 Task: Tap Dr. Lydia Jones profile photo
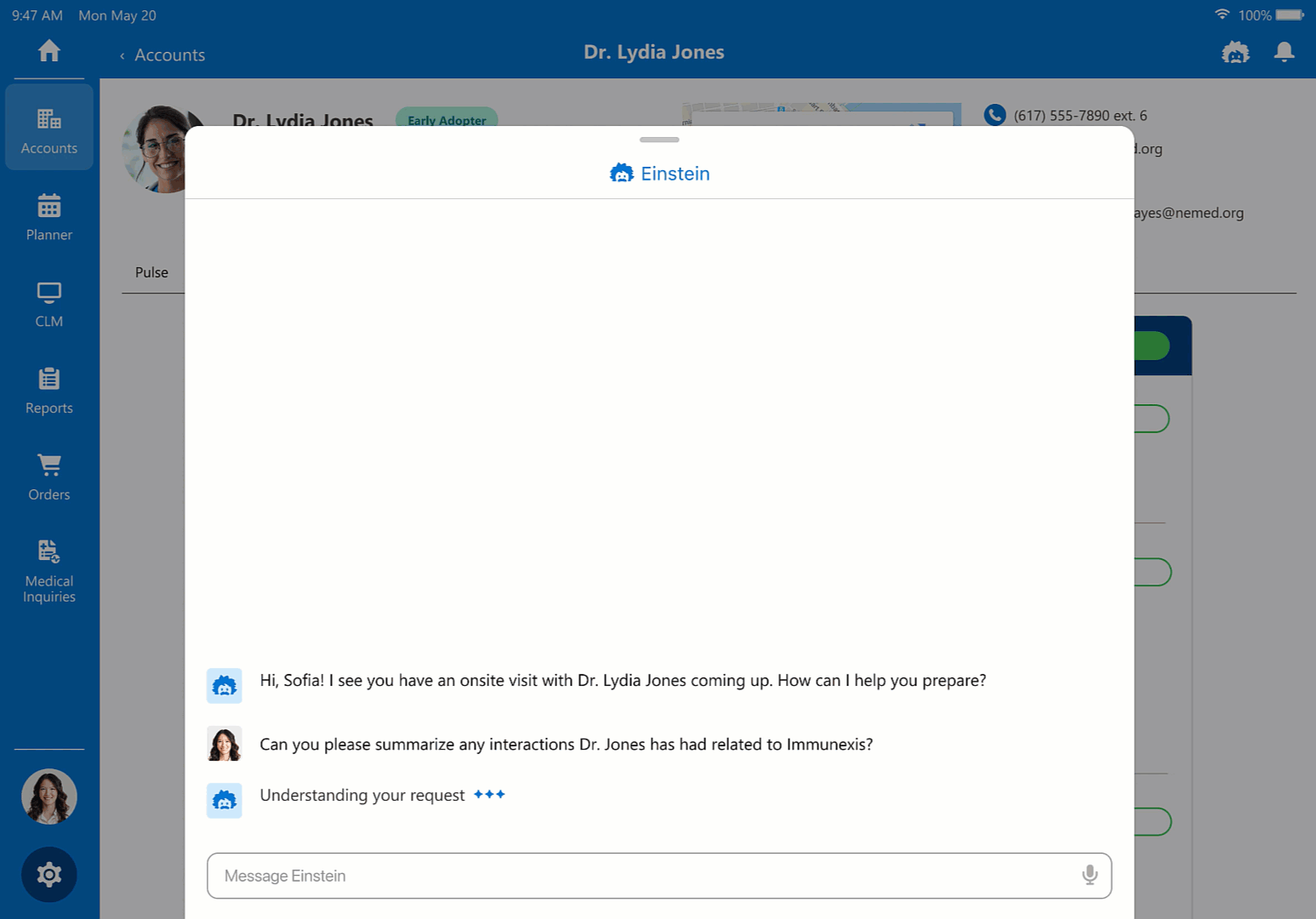click(153, 149)
